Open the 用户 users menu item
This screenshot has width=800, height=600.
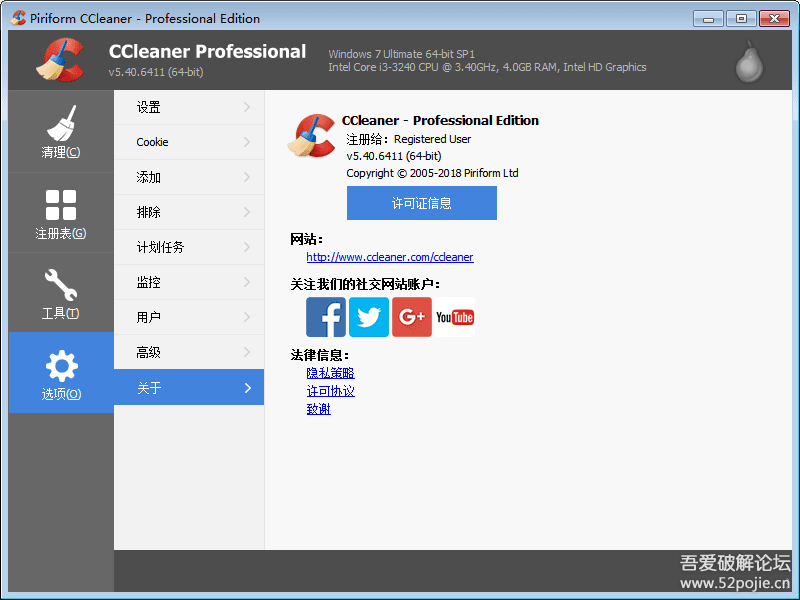click(189, 317)
